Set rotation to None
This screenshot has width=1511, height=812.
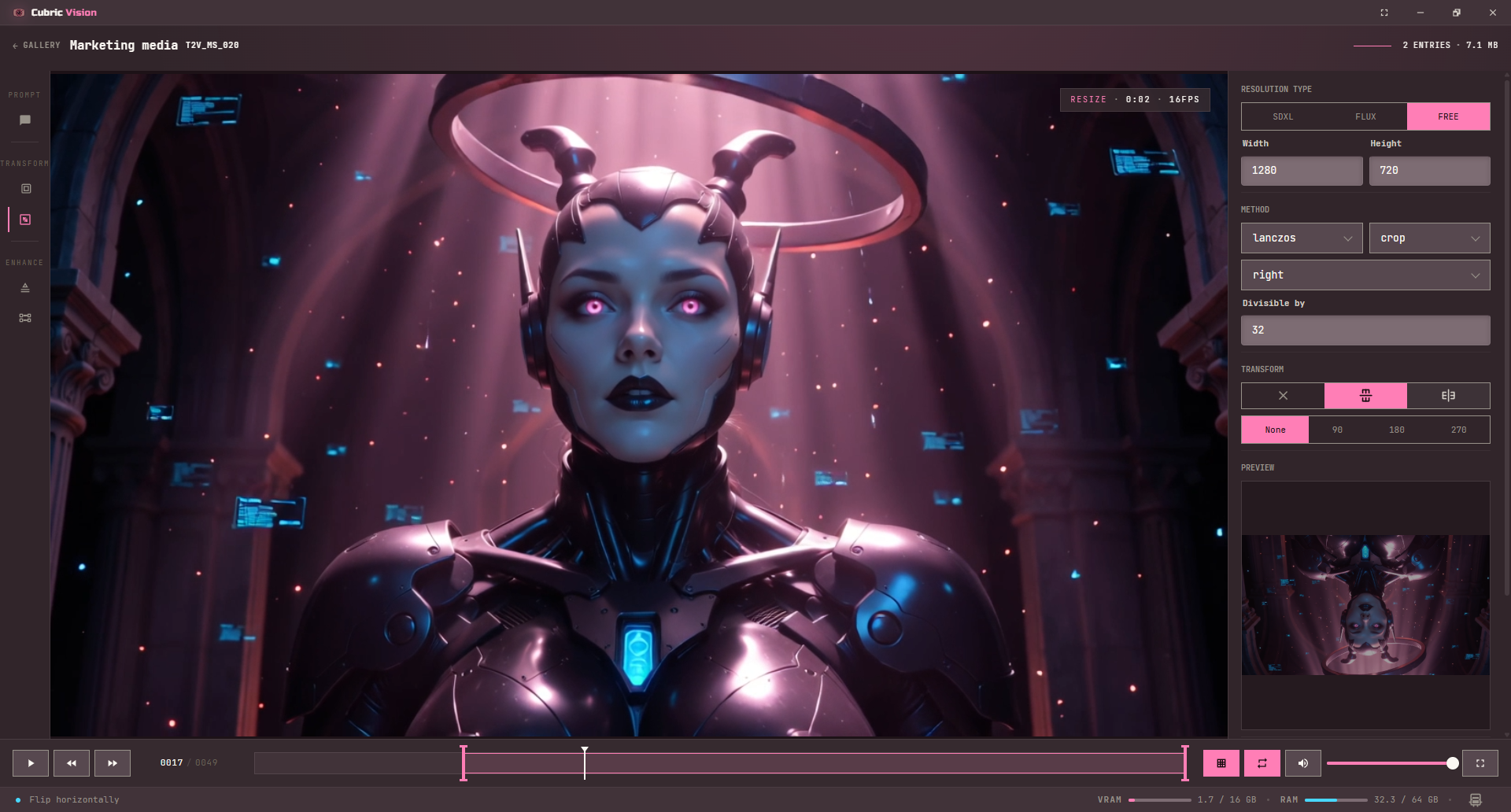(x=1275, y=430)
